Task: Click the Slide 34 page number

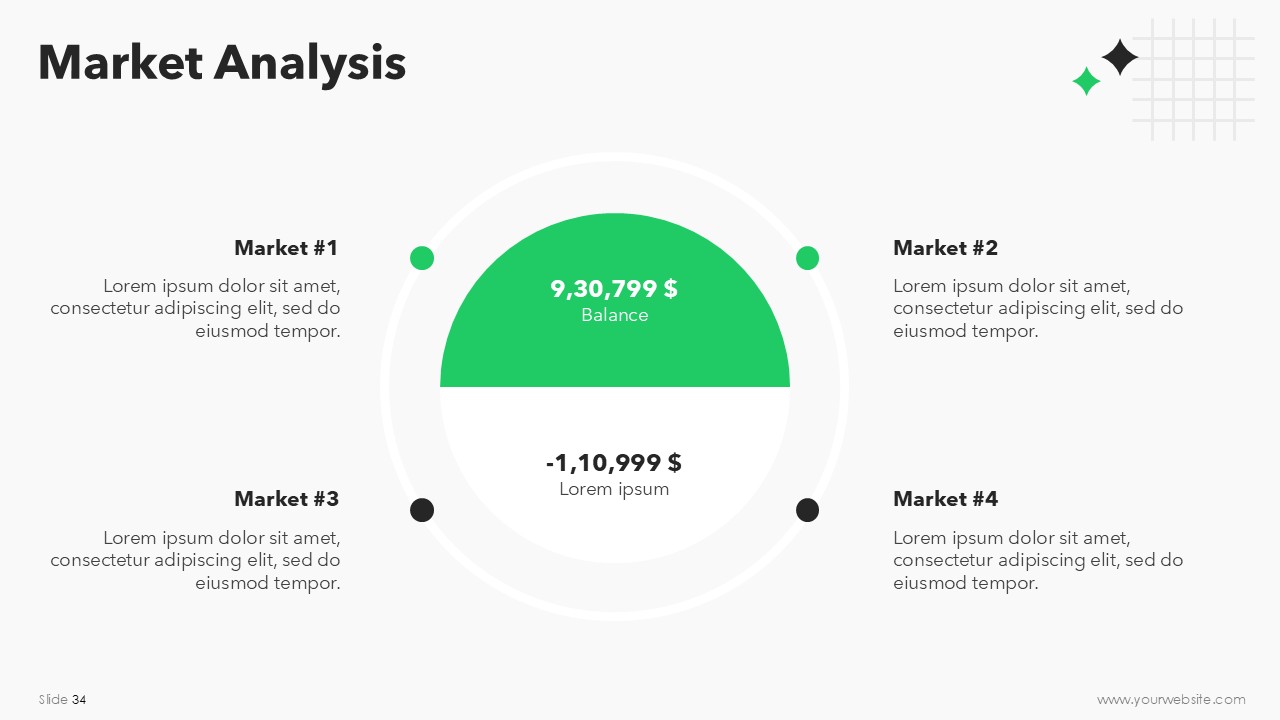Action: [x=63, y=700]
